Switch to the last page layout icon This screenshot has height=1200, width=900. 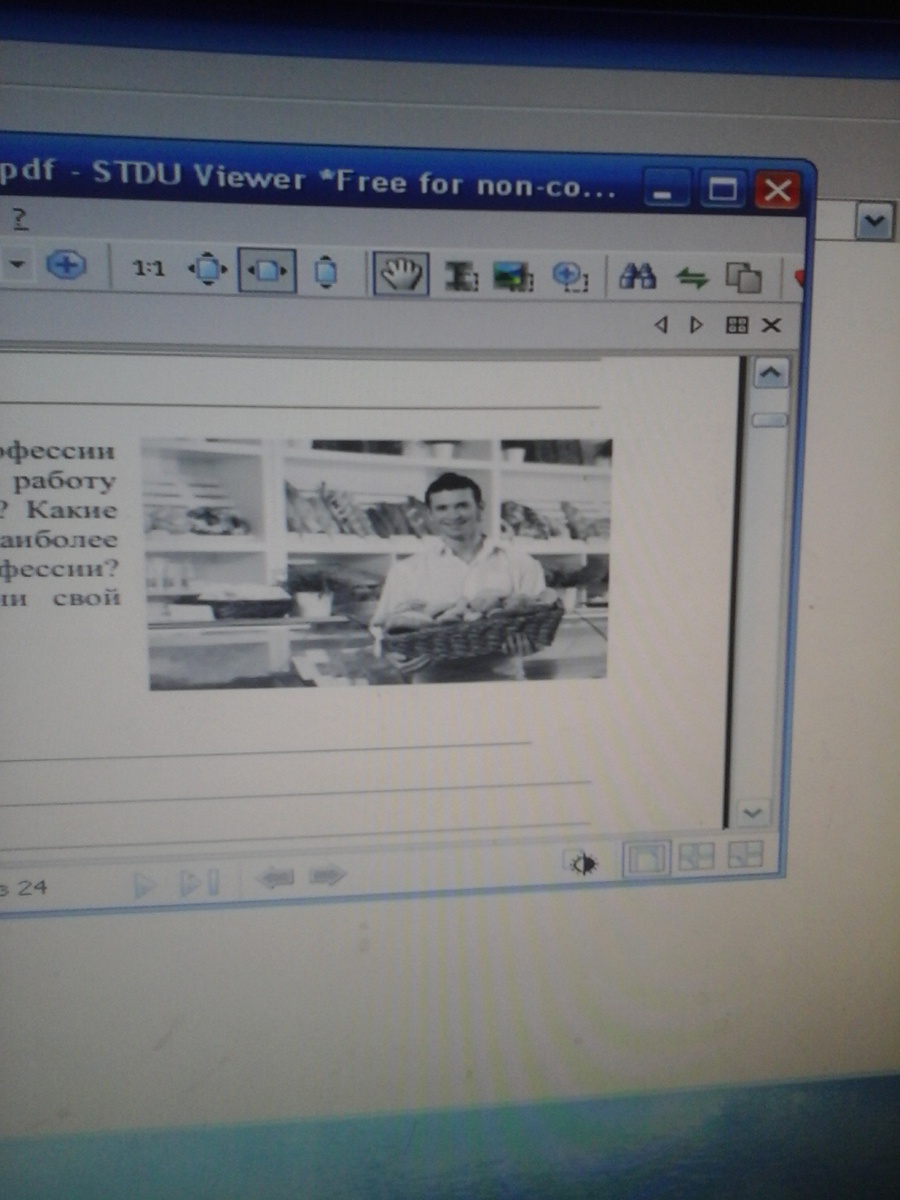(x=745, y=854)
